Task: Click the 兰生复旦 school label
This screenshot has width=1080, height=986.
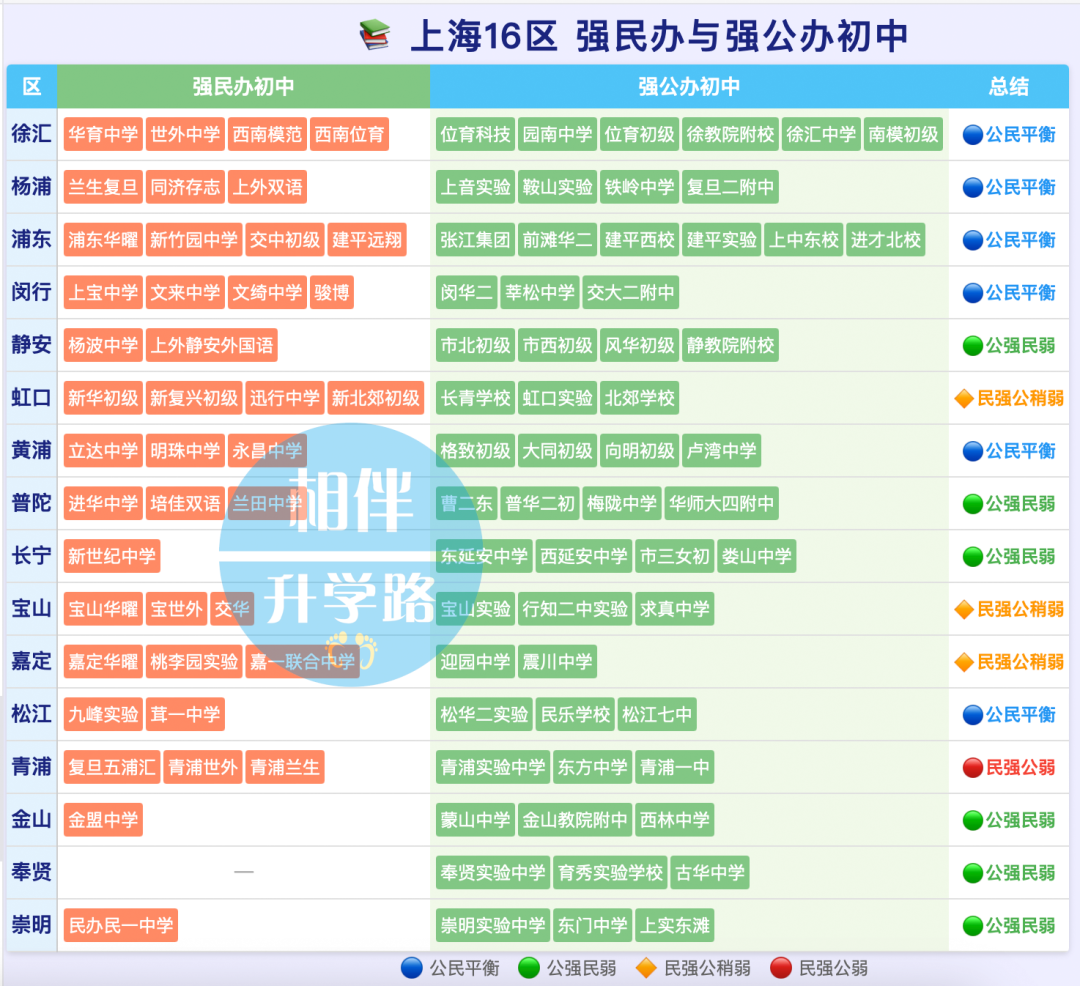Action: pos(103,187)
